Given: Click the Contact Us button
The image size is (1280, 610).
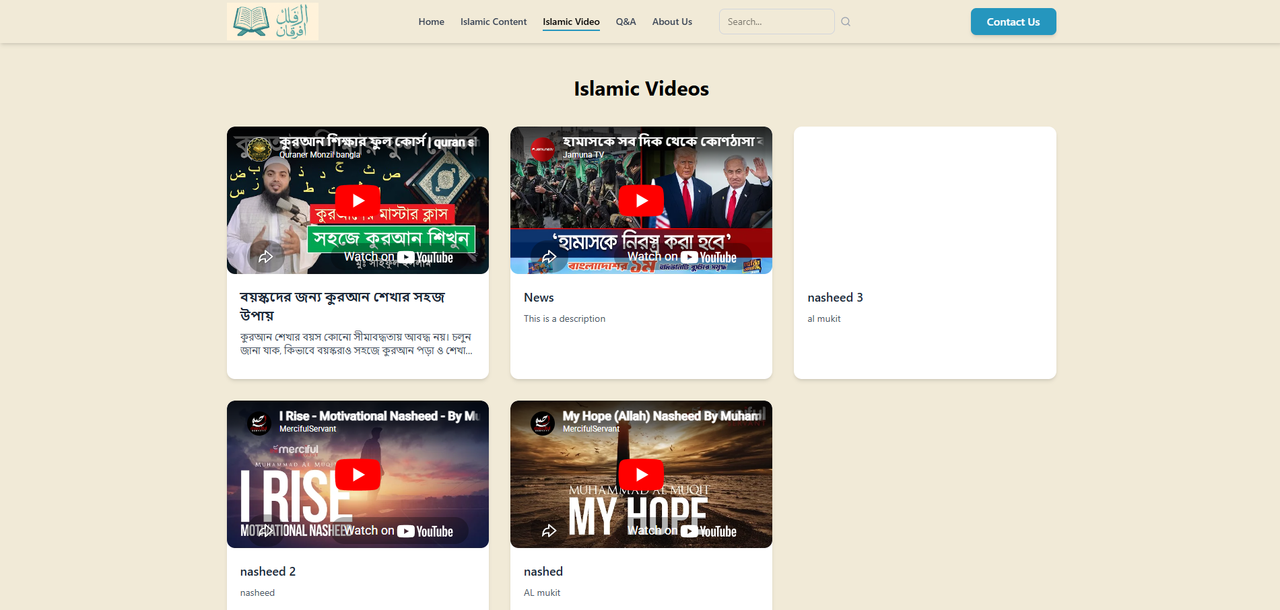Looking at the screenshot, I should [x=1013, y=22].
